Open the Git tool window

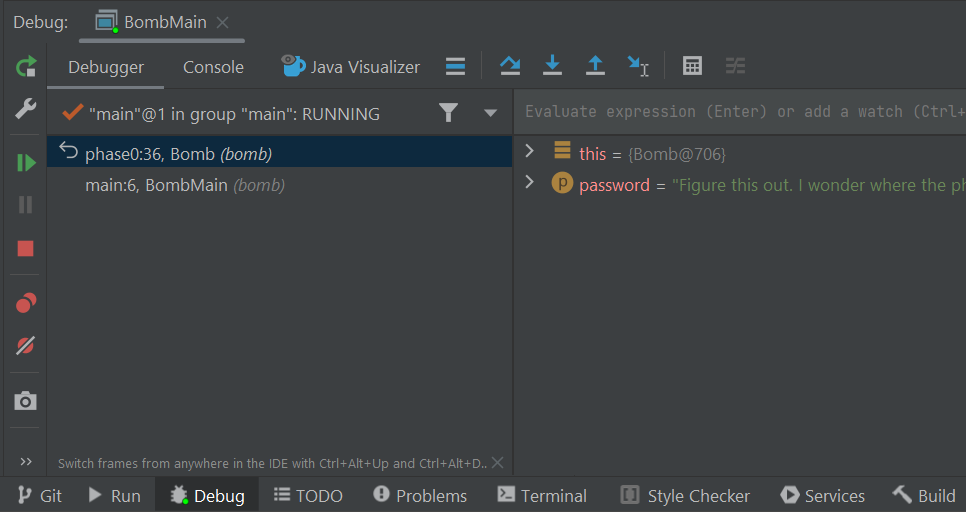pos(41,495)
